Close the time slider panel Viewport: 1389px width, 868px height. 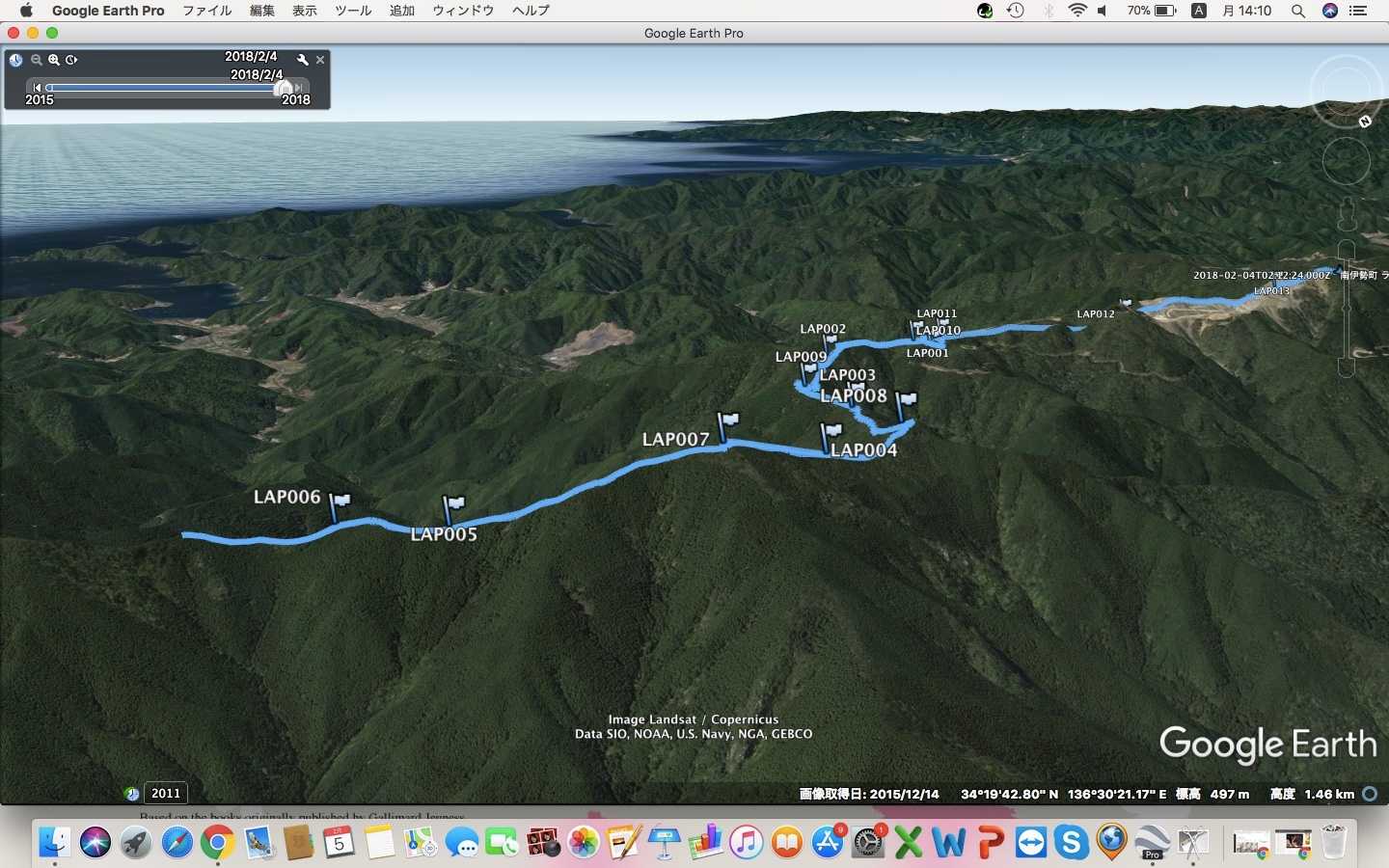320,60
